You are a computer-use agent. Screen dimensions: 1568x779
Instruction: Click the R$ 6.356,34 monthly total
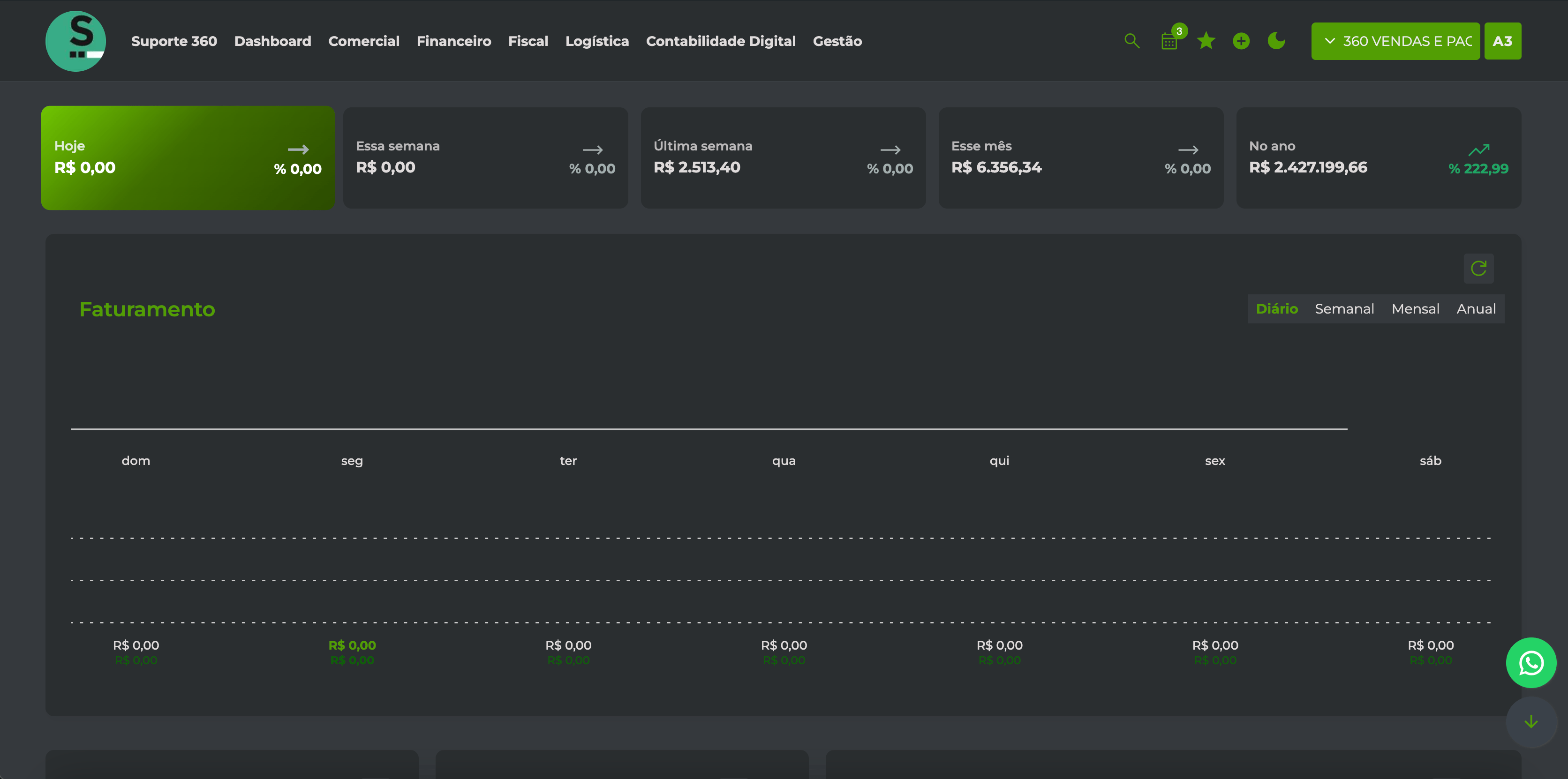click(x=996, y=167)
